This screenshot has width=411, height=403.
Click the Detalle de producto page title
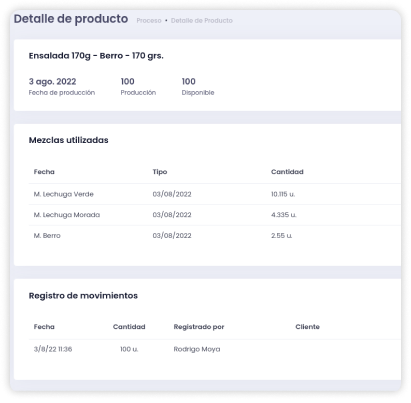(x=71, y=19)
